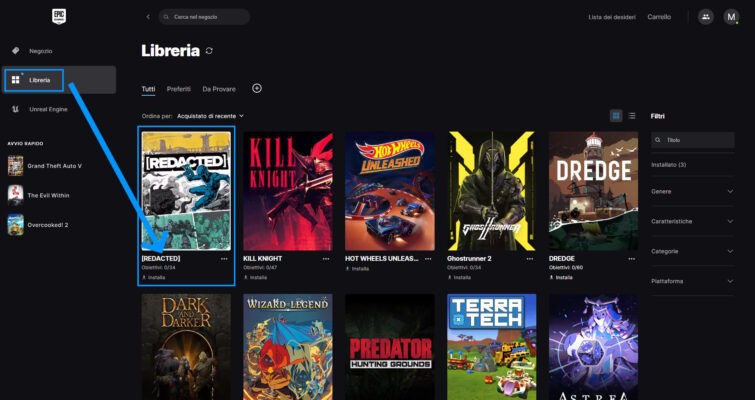Select the Preferiti tab
The height and width of the screenshot is (400, 755).
click(178, 89)
